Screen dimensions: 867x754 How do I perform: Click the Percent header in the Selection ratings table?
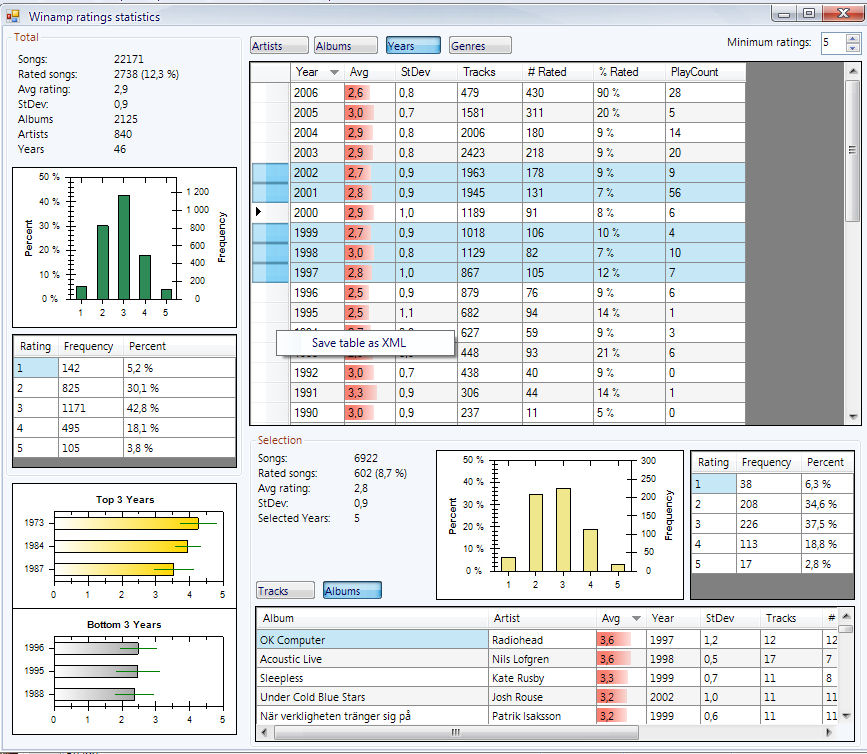click(x=827, y=462)
